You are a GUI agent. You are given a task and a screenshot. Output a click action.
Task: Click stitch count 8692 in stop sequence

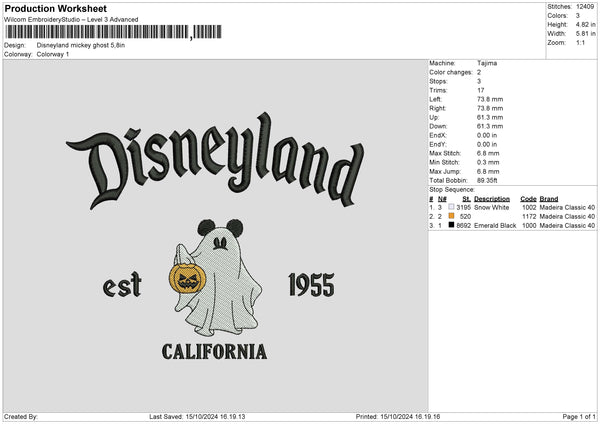(463, 226)
